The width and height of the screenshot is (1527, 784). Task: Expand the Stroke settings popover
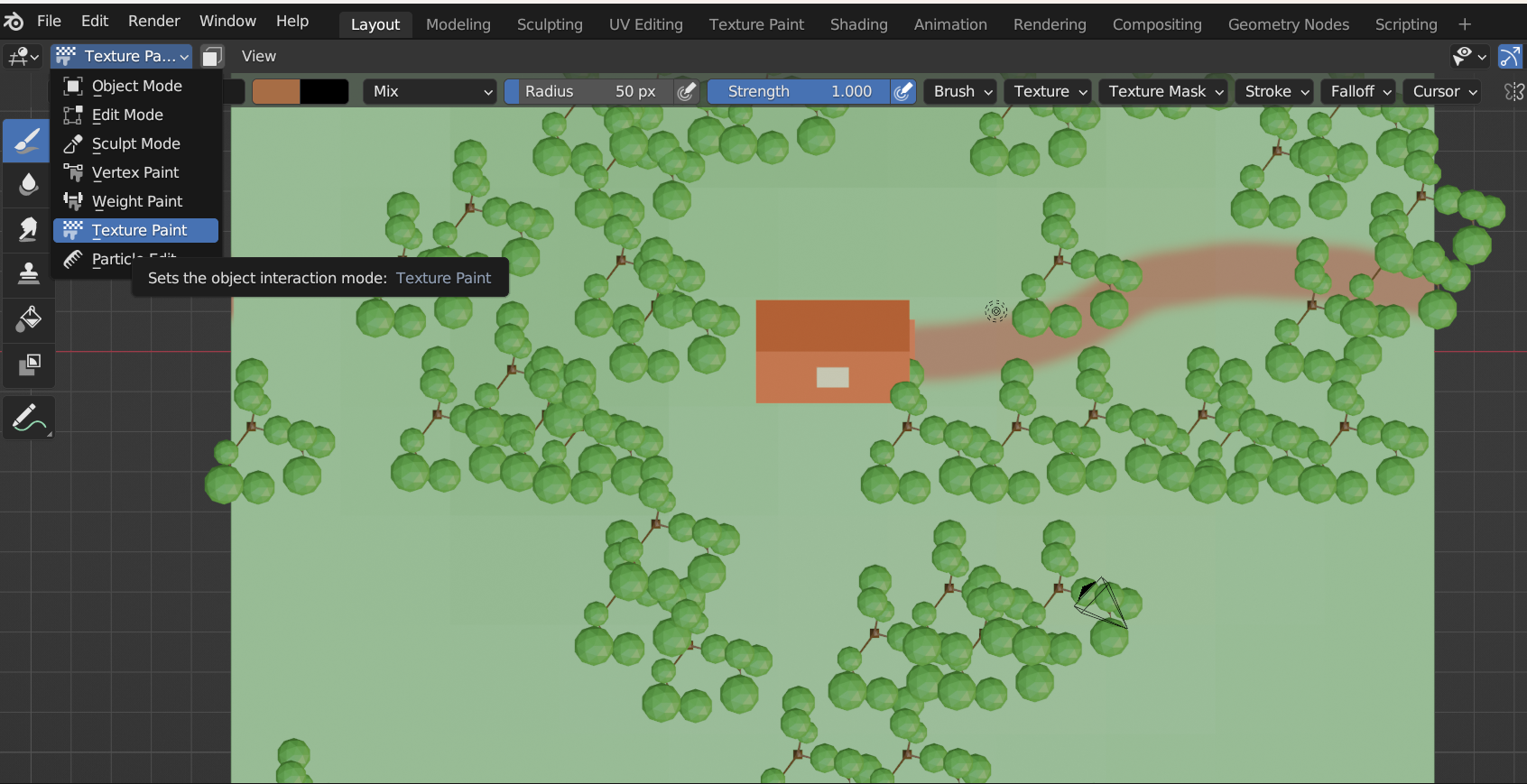1274,91
